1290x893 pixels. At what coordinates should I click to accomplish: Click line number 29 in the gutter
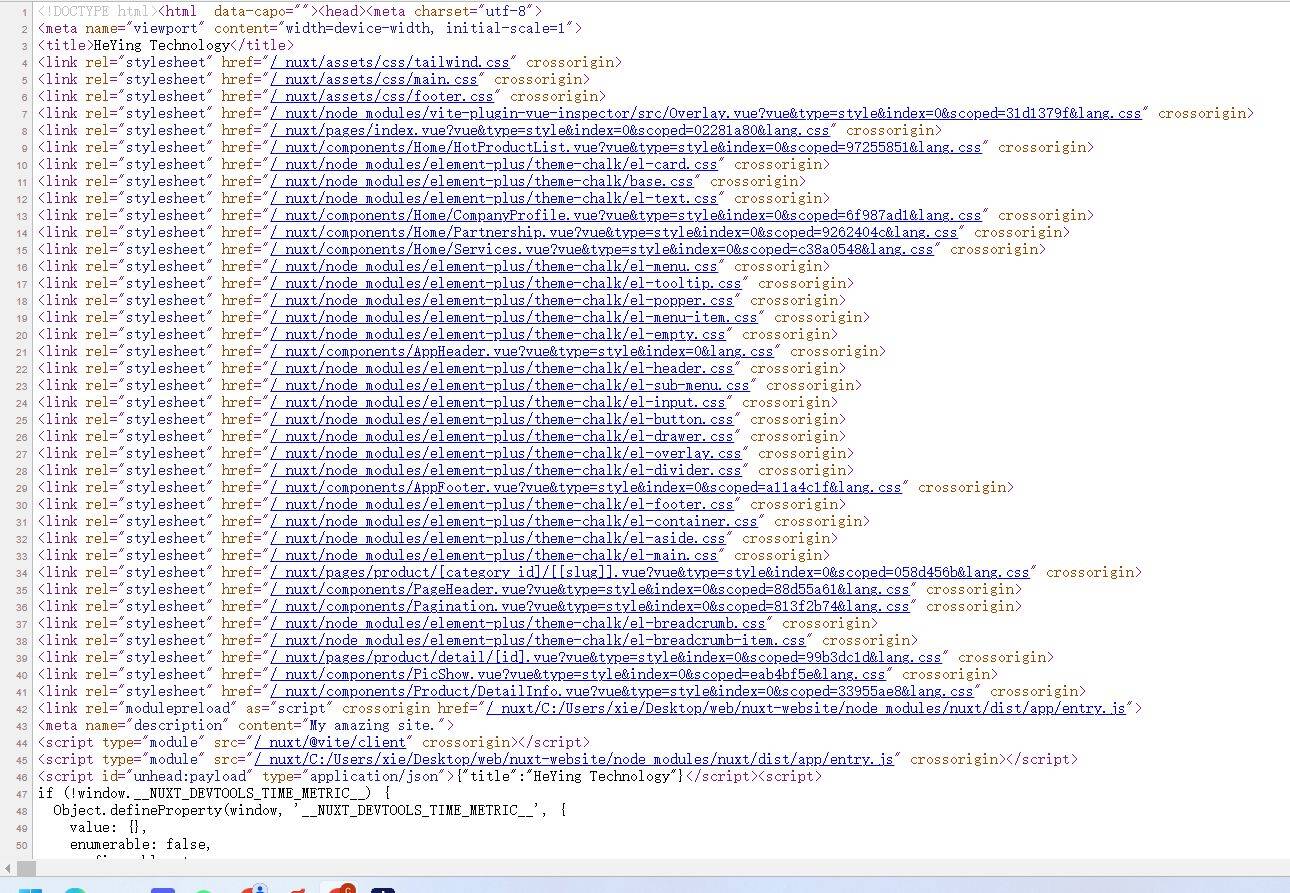point(22,487)
